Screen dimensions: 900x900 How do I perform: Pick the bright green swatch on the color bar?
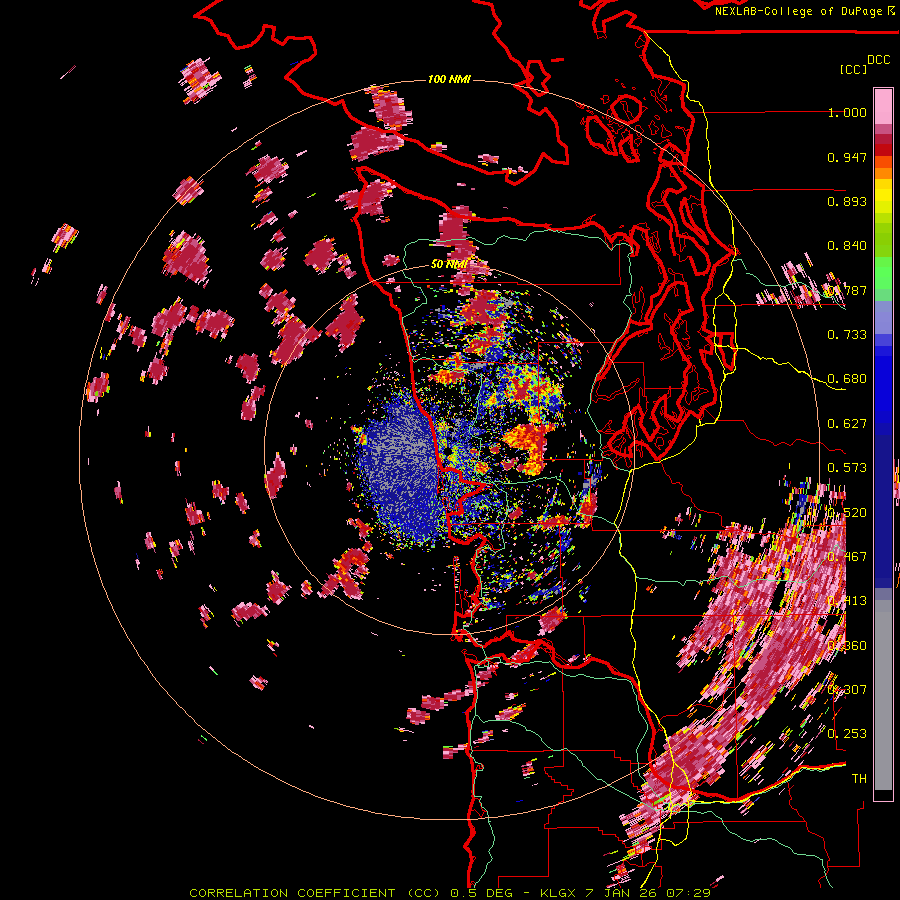[883, 273]
